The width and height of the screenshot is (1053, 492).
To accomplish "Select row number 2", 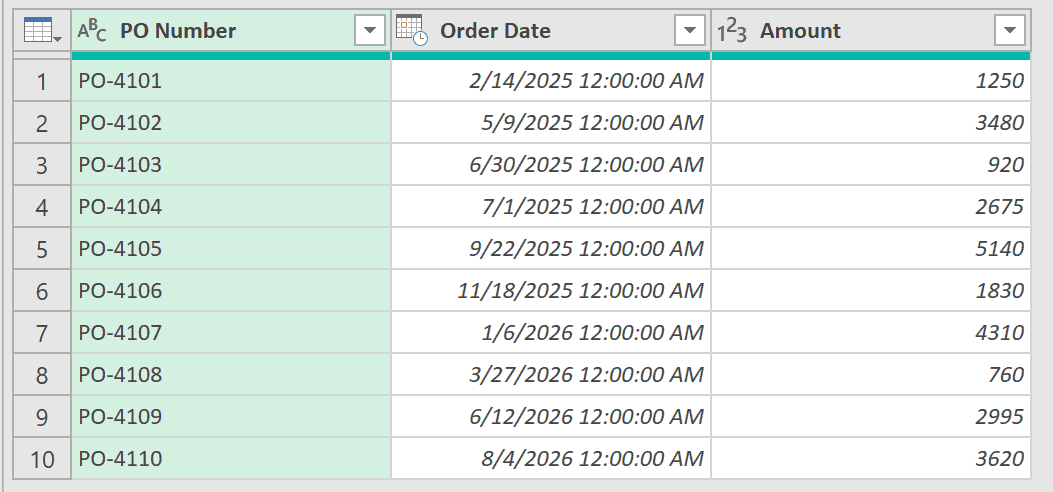I will point(42,123).
